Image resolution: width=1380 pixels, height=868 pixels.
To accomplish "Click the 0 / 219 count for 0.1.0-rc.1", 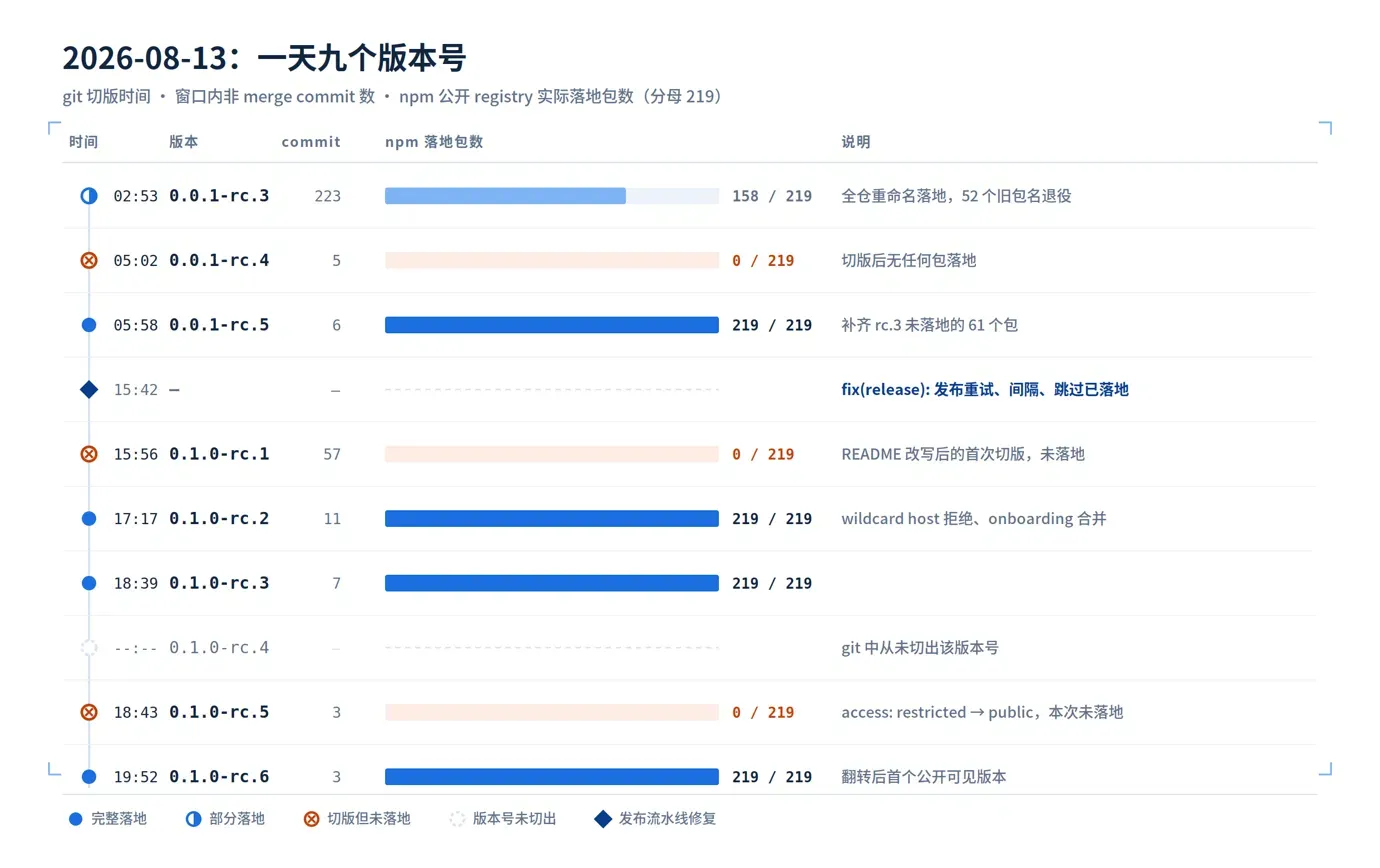I will [763, 454].
